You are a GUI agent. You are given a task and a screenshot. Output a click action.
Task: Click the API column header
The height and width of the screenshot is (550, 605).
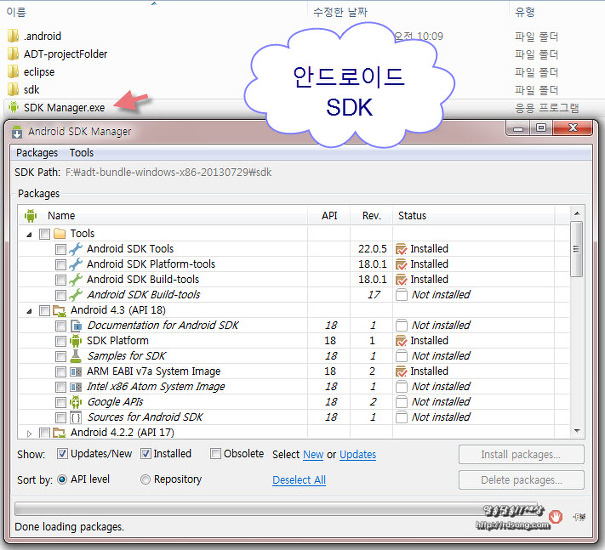329,215
